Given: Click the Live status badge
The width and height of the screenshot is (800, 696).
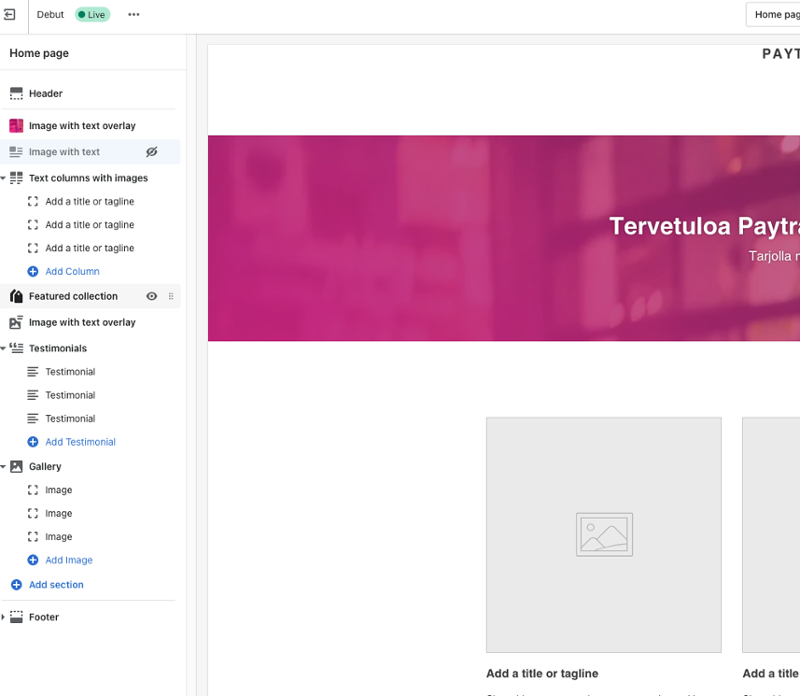Looking at the screenshot, I should point(92,15).
